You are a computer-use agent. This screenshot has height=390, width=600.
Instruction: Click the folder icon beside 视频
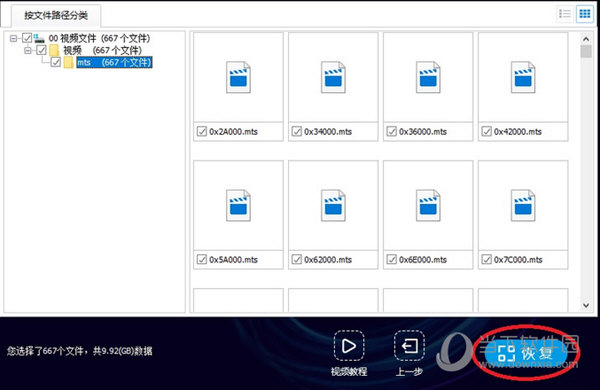pyautogui.click(x=54, y=50)
